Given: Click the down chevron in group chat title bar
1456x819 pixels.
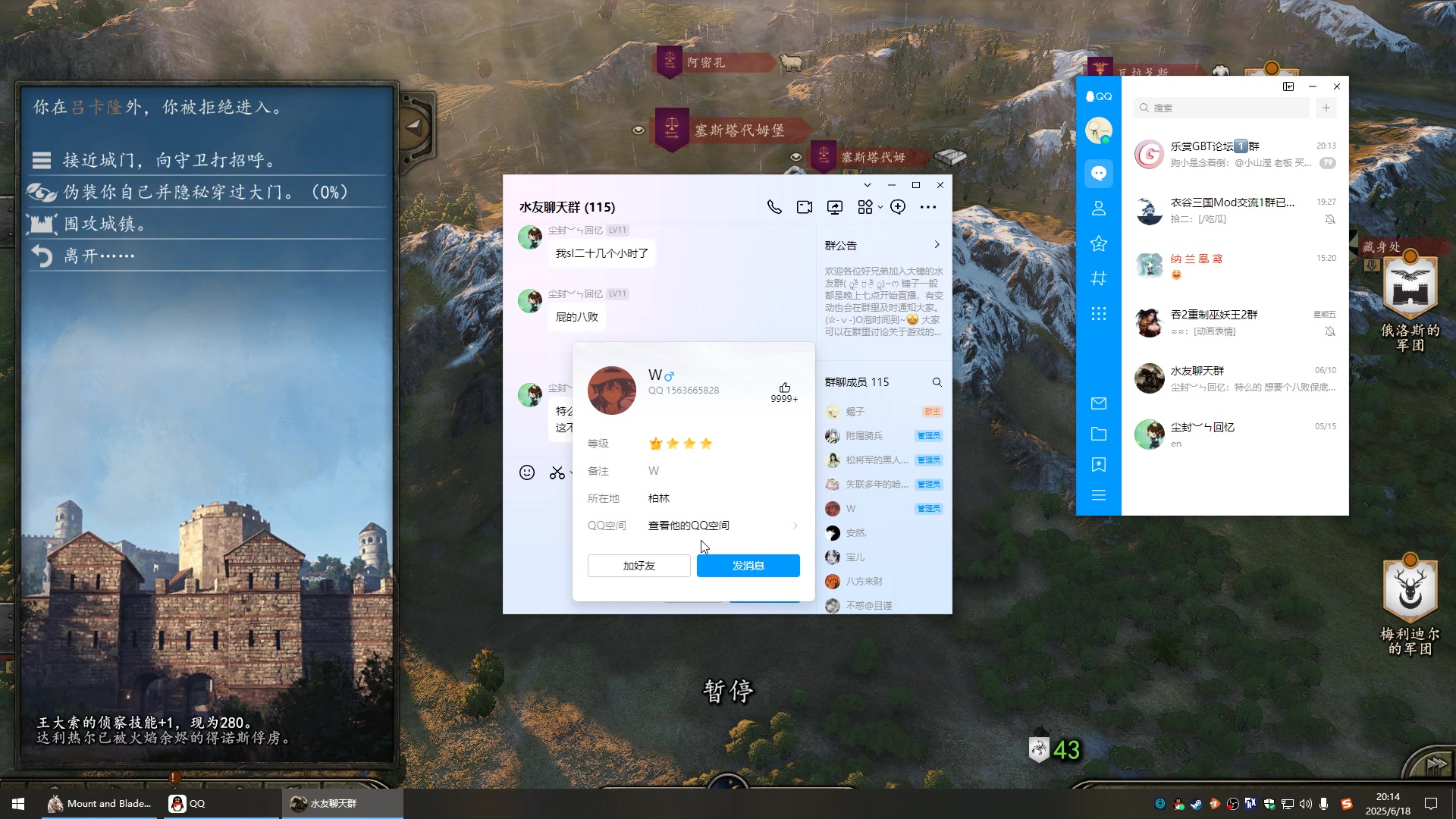Looking at the screenshot, I should pyautogui.click(x=868, y=185).
